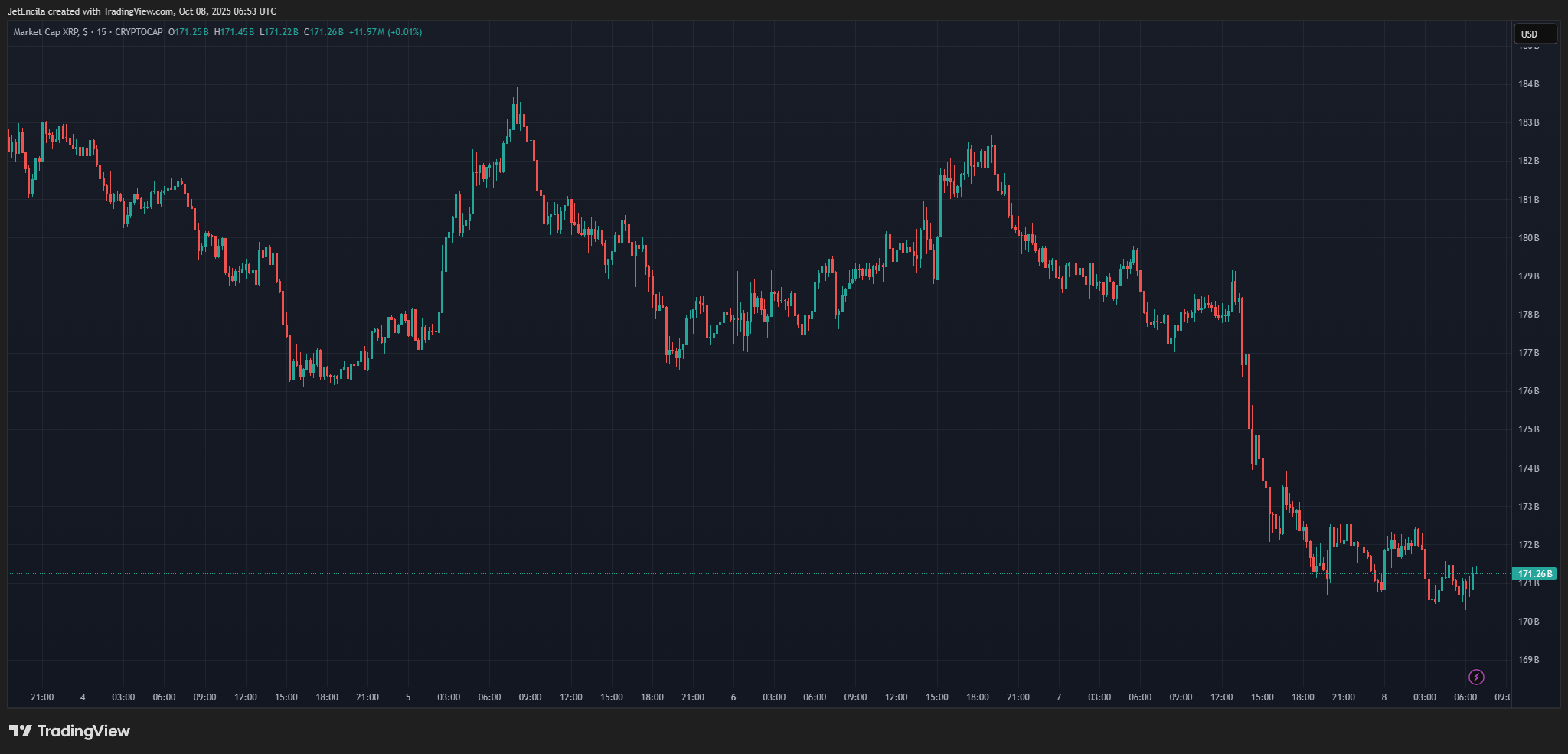The image size is (1568, 754).
Task: Click the 176 B price axis label
Action: pos(1528,391)
